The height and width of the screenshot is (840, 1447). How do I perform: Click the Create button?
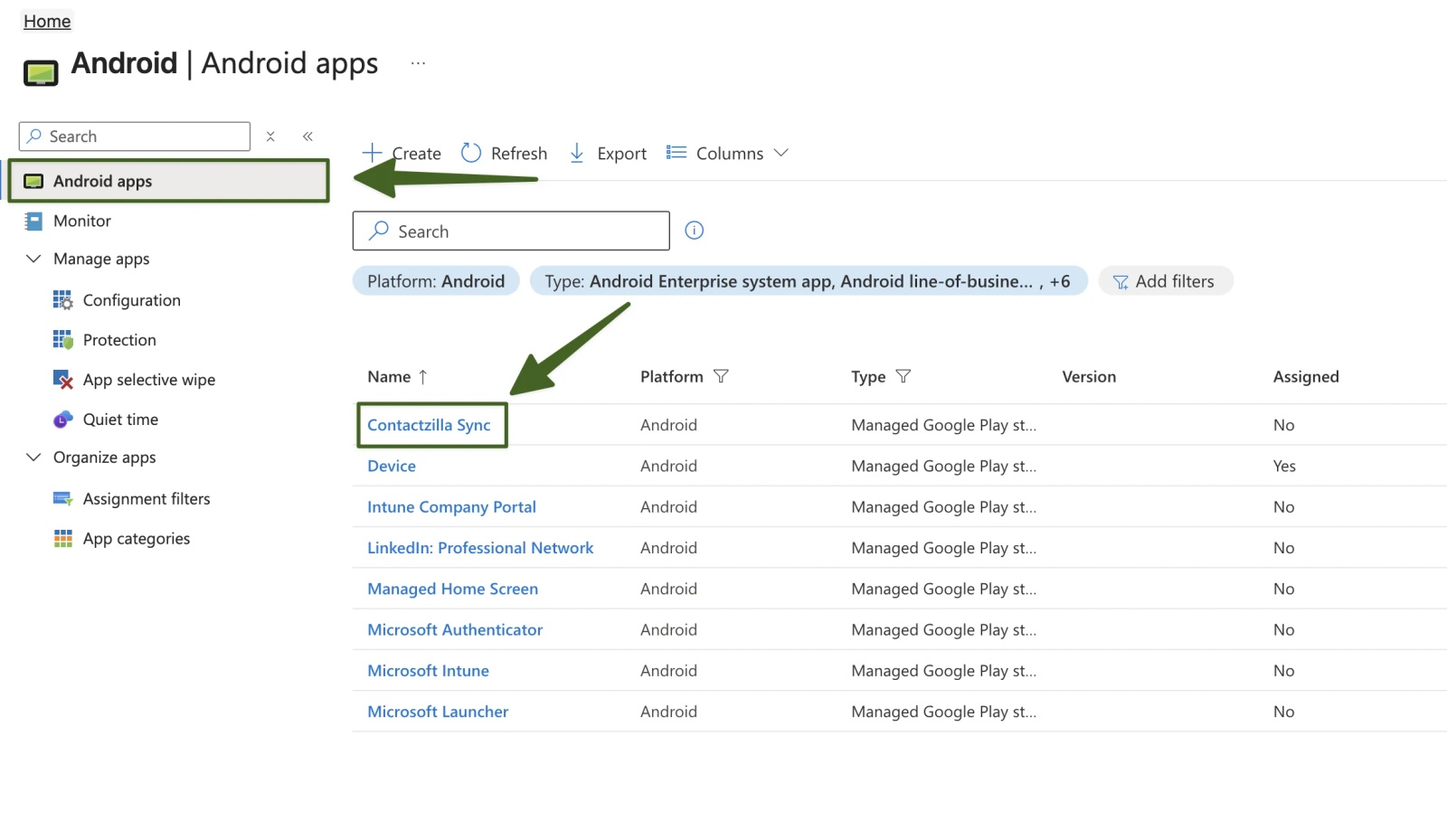pos(402,153)
